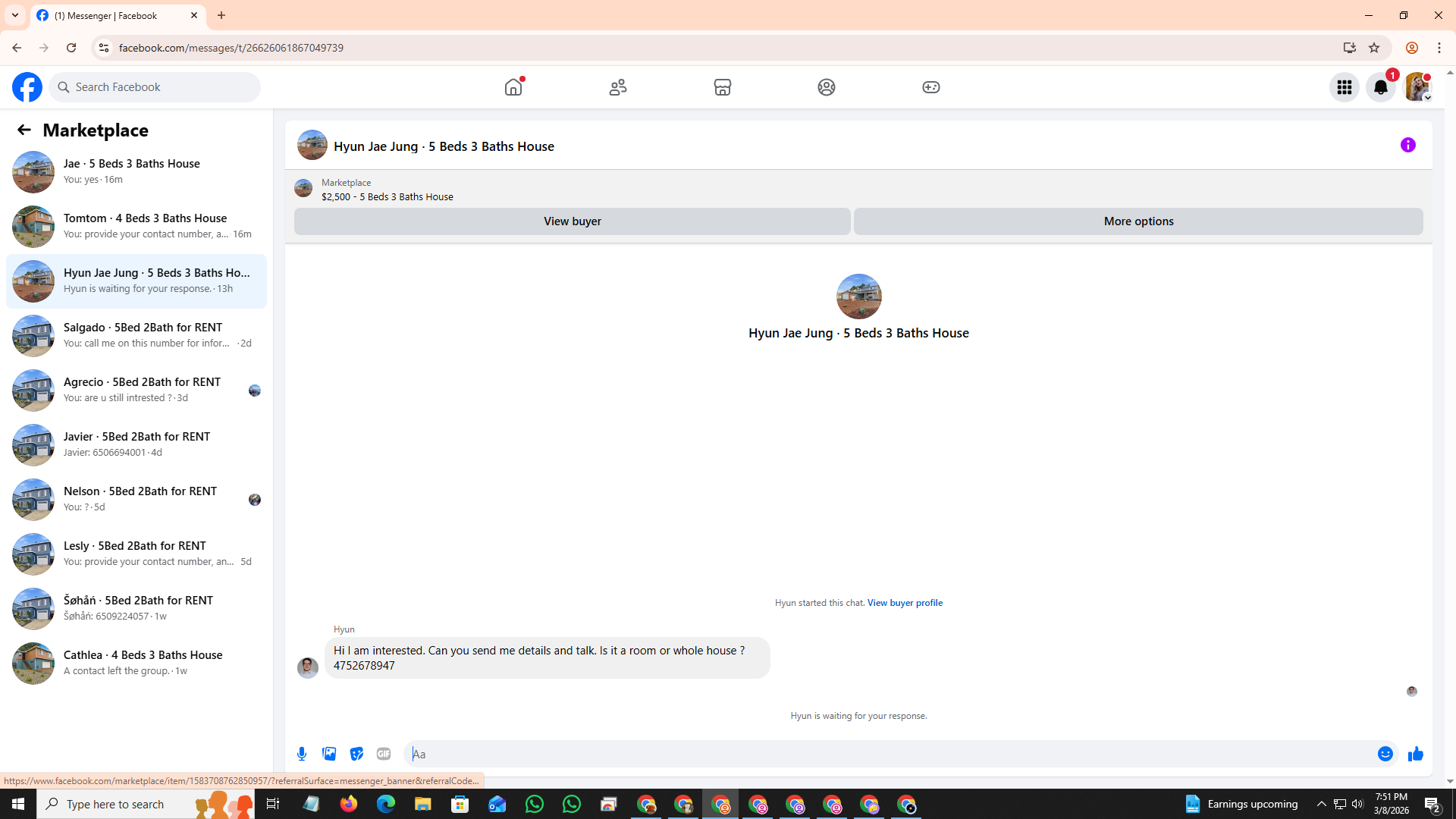1456x819 pixels.
Task: Open the GIF picker icon
Action: click(384, 754)
